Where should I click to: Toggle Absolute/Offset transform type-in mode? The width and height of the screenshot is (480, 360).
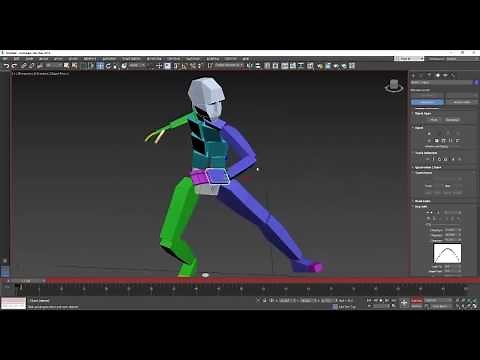(271, 300)
